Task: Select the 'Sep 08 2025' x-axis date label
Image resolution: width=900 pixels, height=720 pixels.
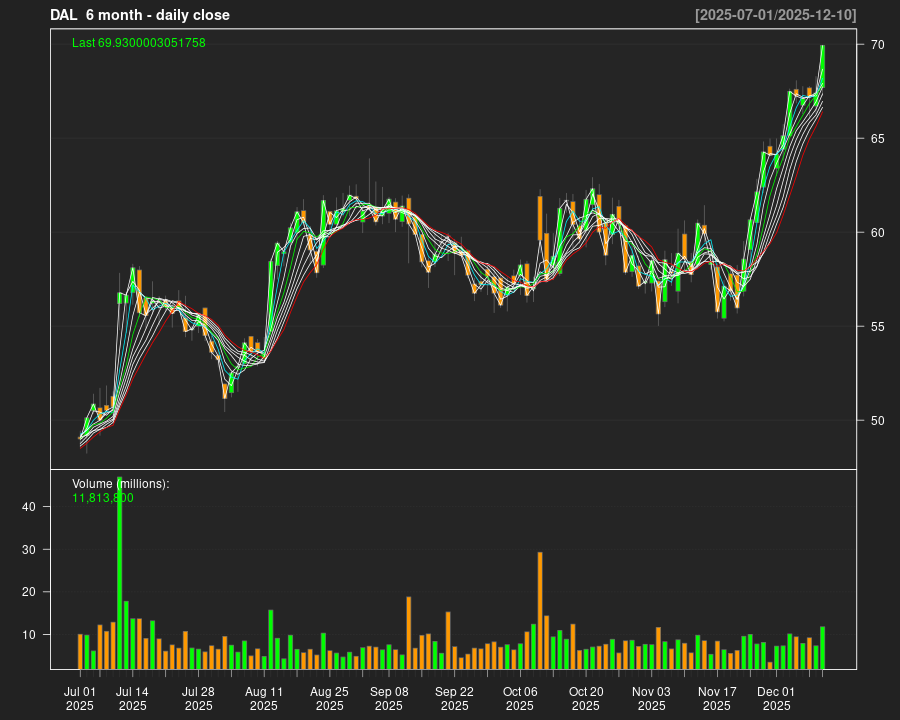Action: tap(389, 698)
